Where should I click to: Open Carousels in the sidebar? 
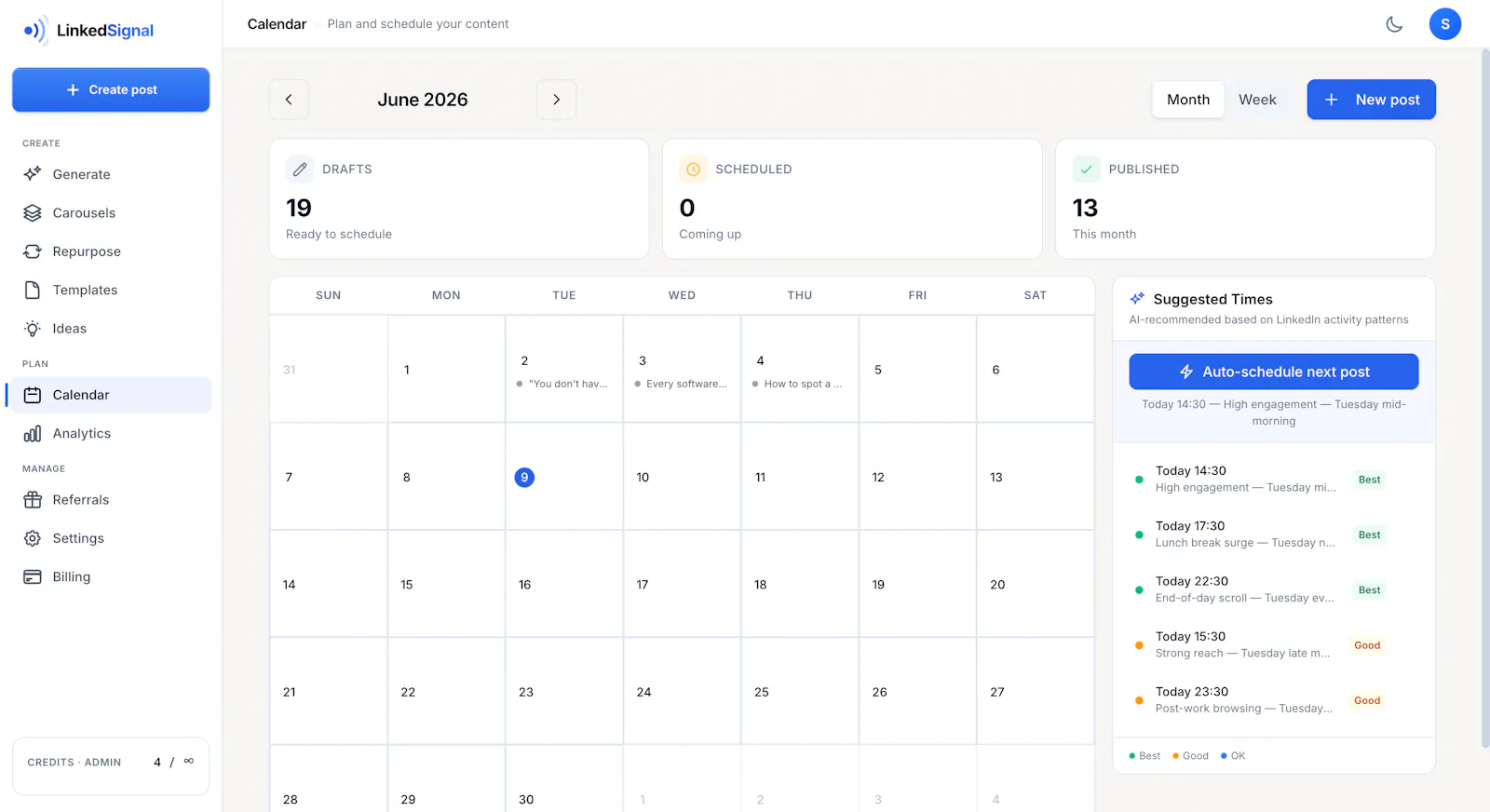pos(109,213)
